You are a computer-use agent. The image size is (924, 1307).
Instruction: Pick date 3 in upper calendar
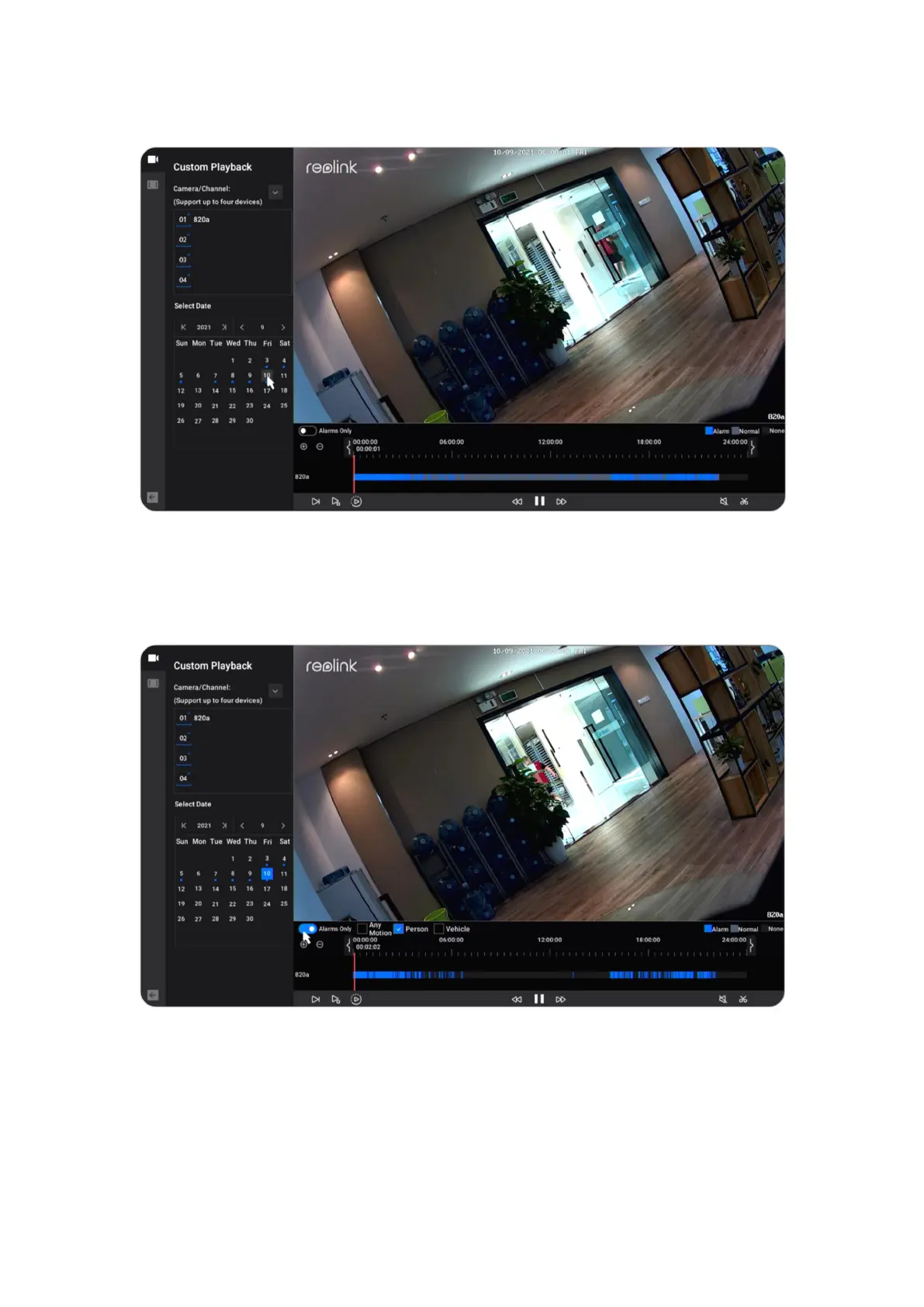tap(267, 360)
